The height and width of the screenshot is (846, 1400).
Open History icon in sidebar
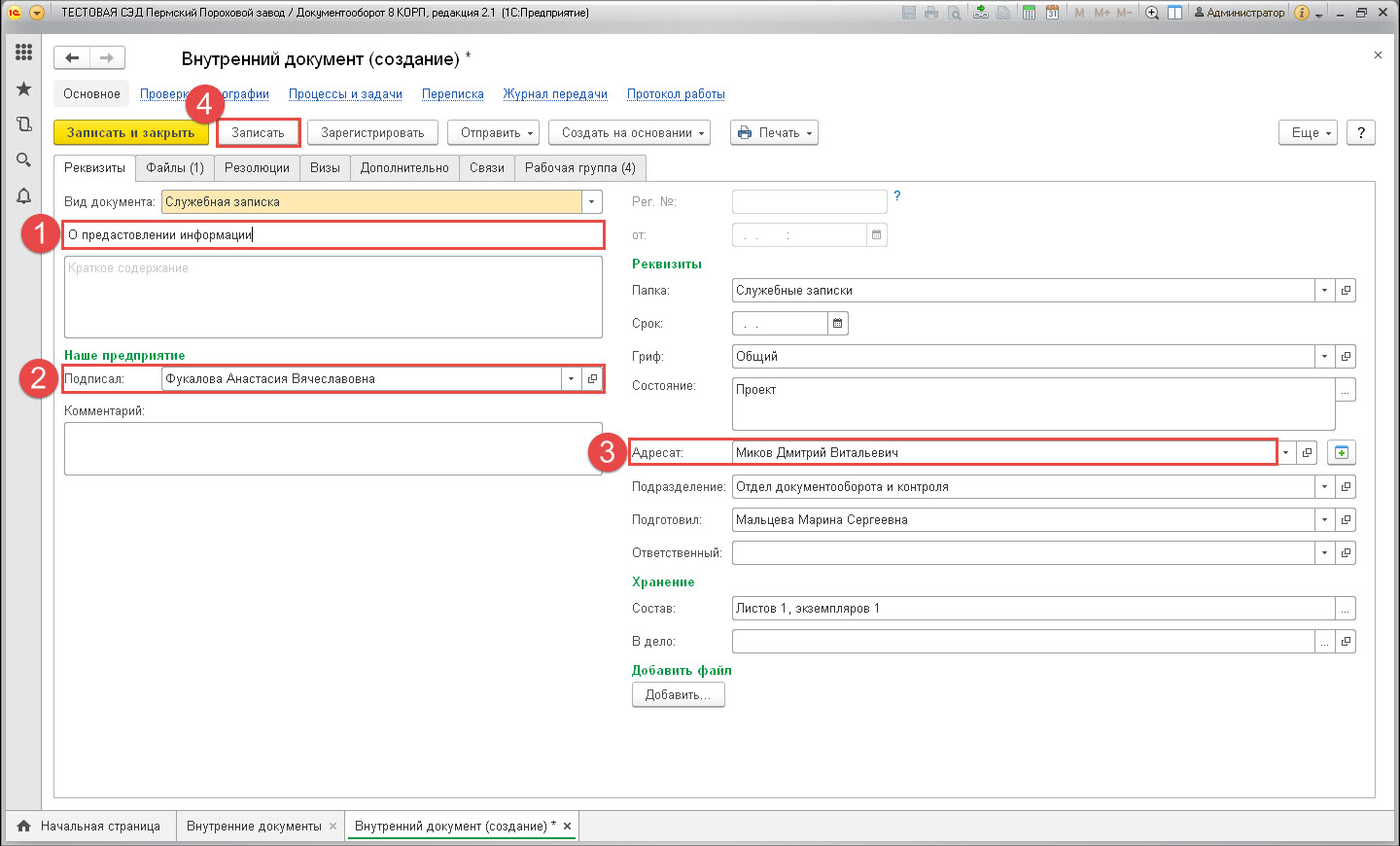tap(23, 123)
